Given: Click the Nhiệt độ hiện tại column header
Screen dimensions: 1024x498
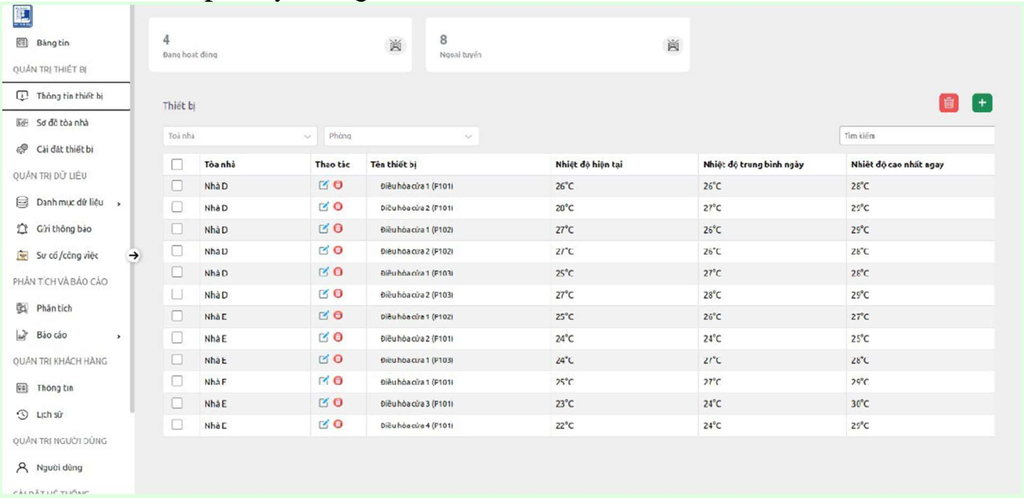Looking at the screenshot, I should (x=588, y=164).
